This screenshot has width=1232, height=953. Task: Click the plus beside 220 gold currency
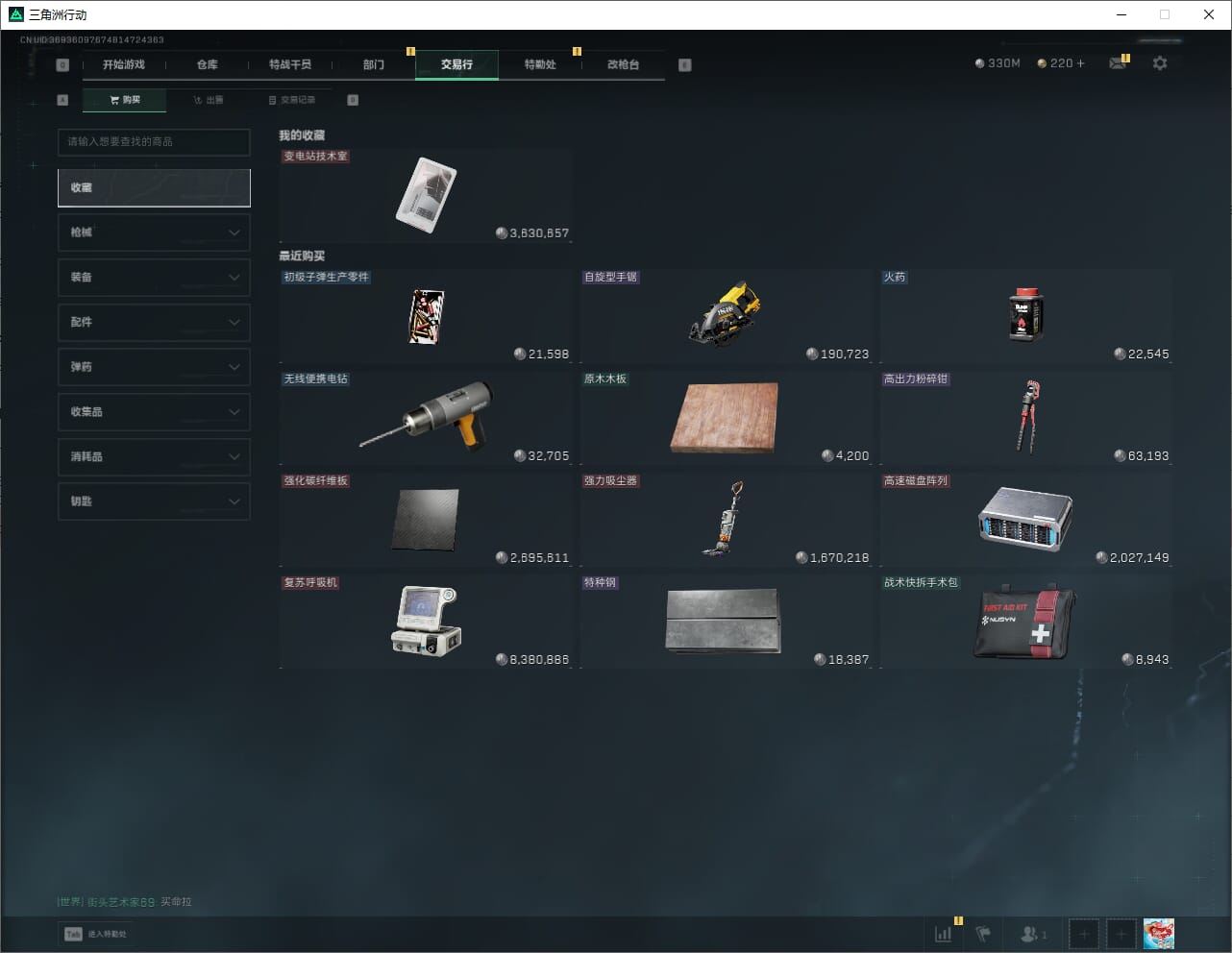pyautogui.click(x=1080, y=63)
